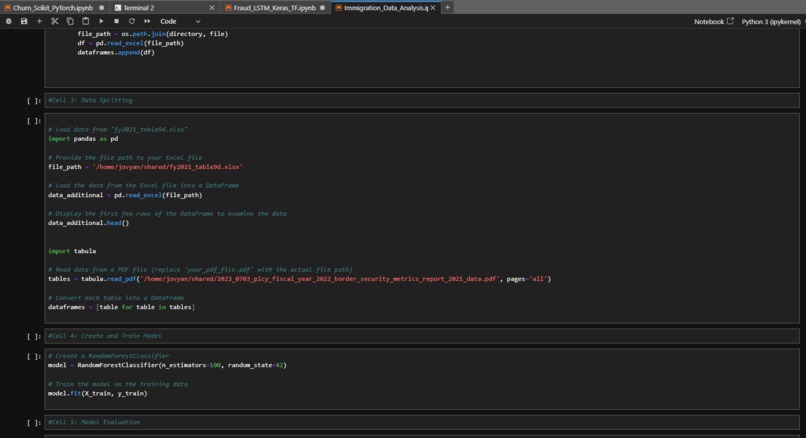Click the 'dataframes = [table for table in tables]' line
Image resolution: width=806 pixels, height=438 pixels.
(121, 307)
